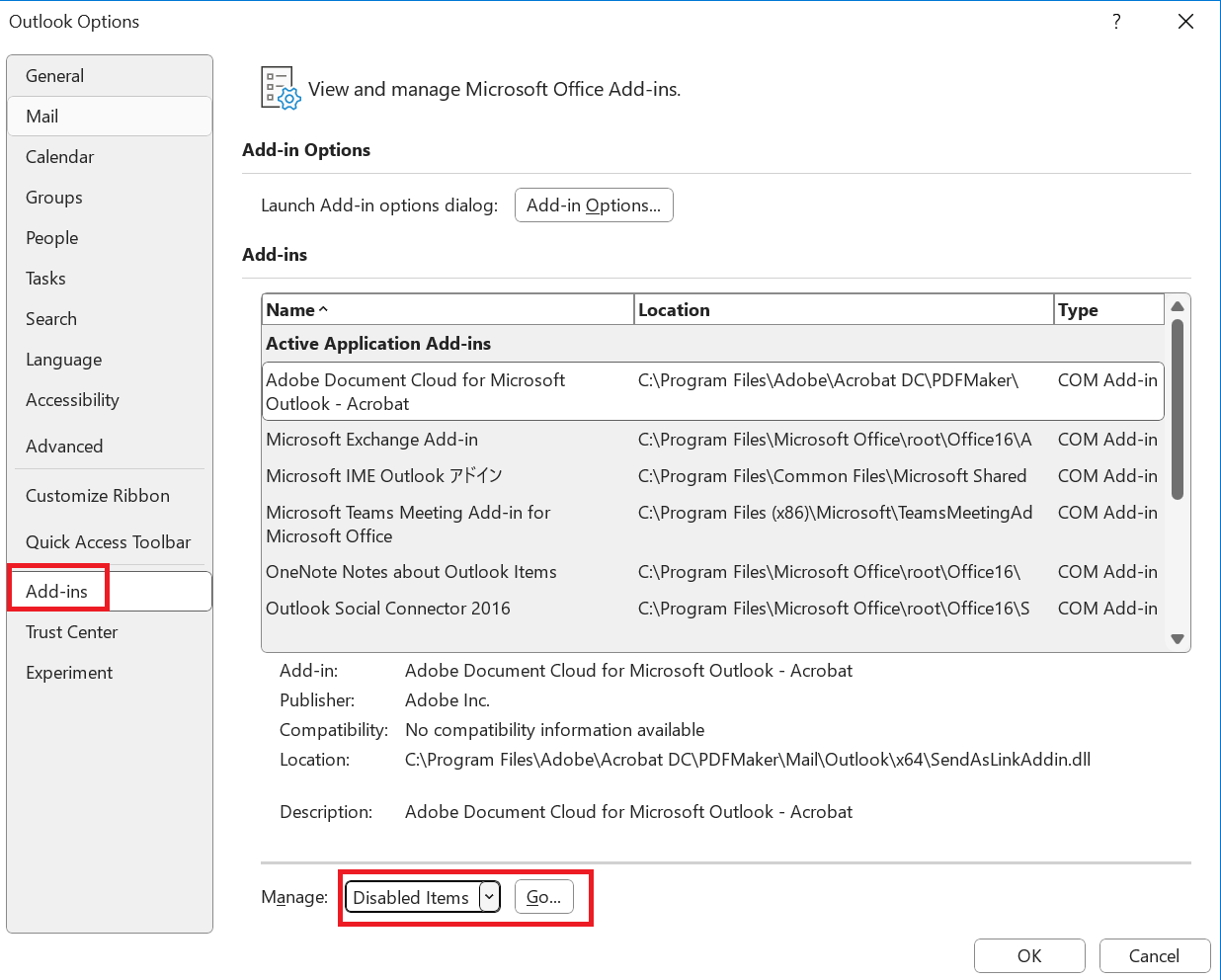
Task: Open Accessibility settings
Action: 109,400
